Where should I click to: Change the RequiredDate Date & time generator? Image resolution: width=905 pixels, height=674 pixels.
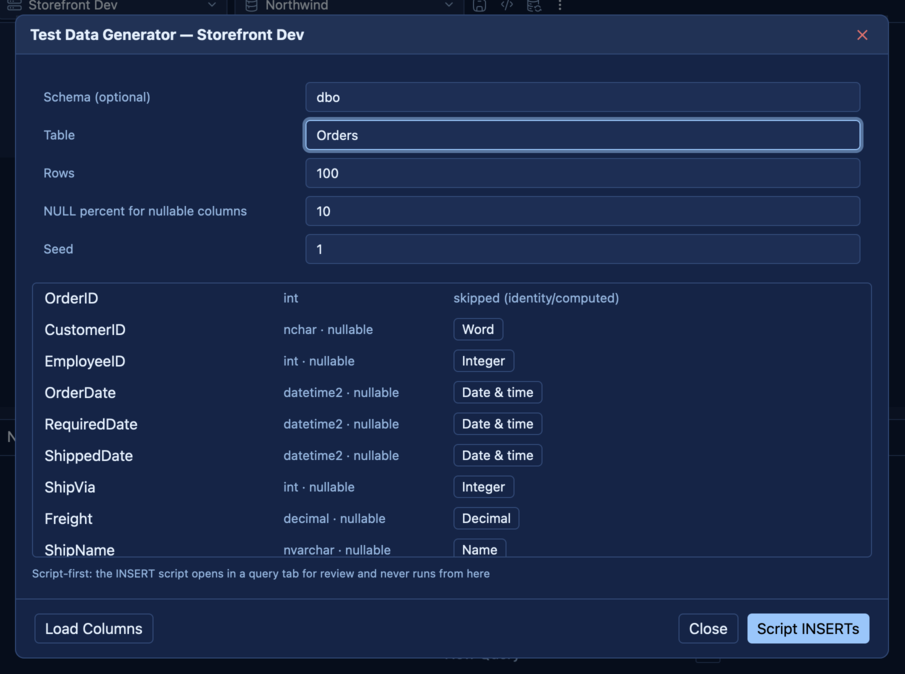498,424
